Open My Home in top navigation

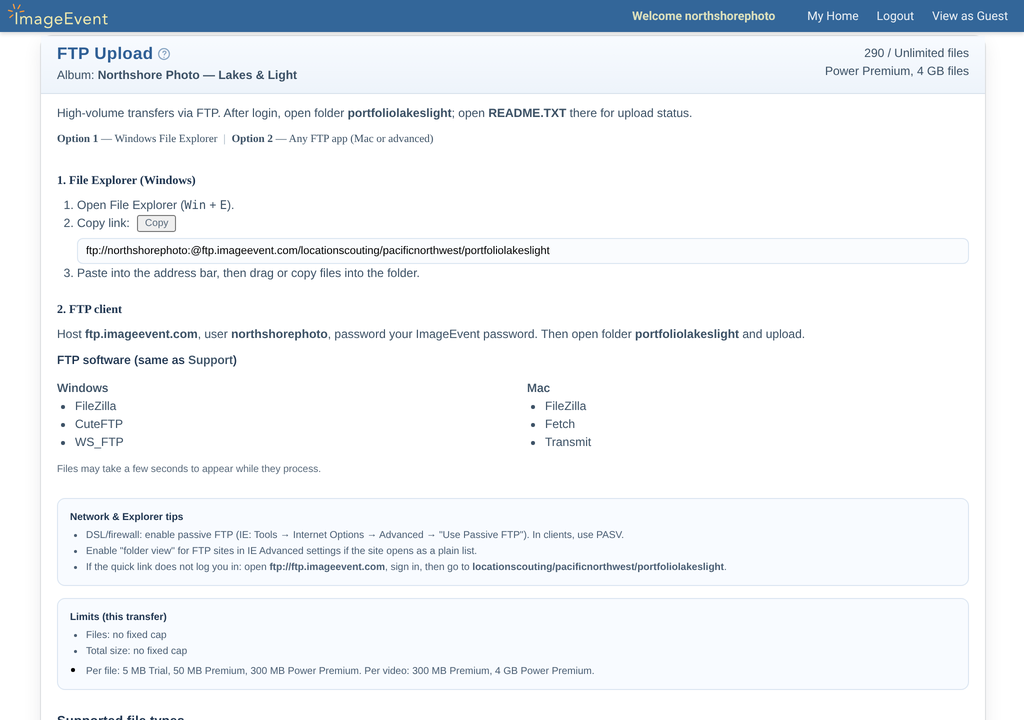[833, 16]
